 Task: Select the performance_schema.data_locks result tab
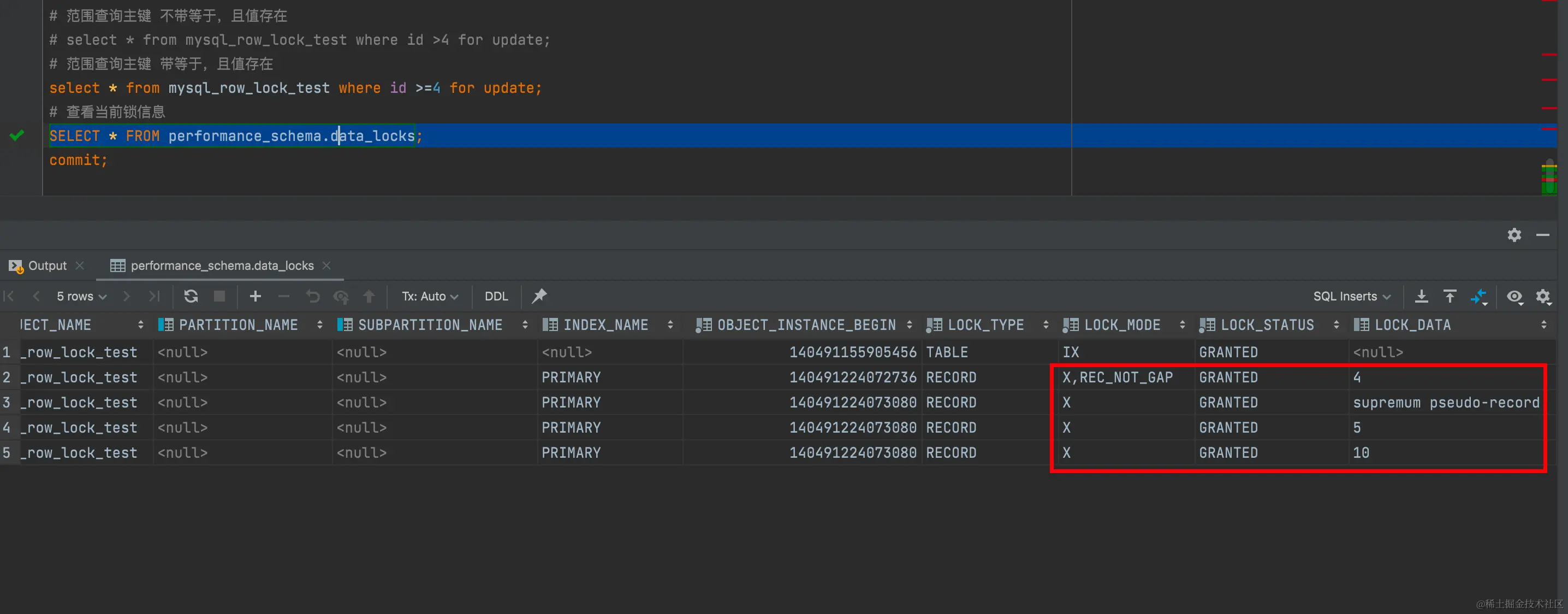point(222,265)
